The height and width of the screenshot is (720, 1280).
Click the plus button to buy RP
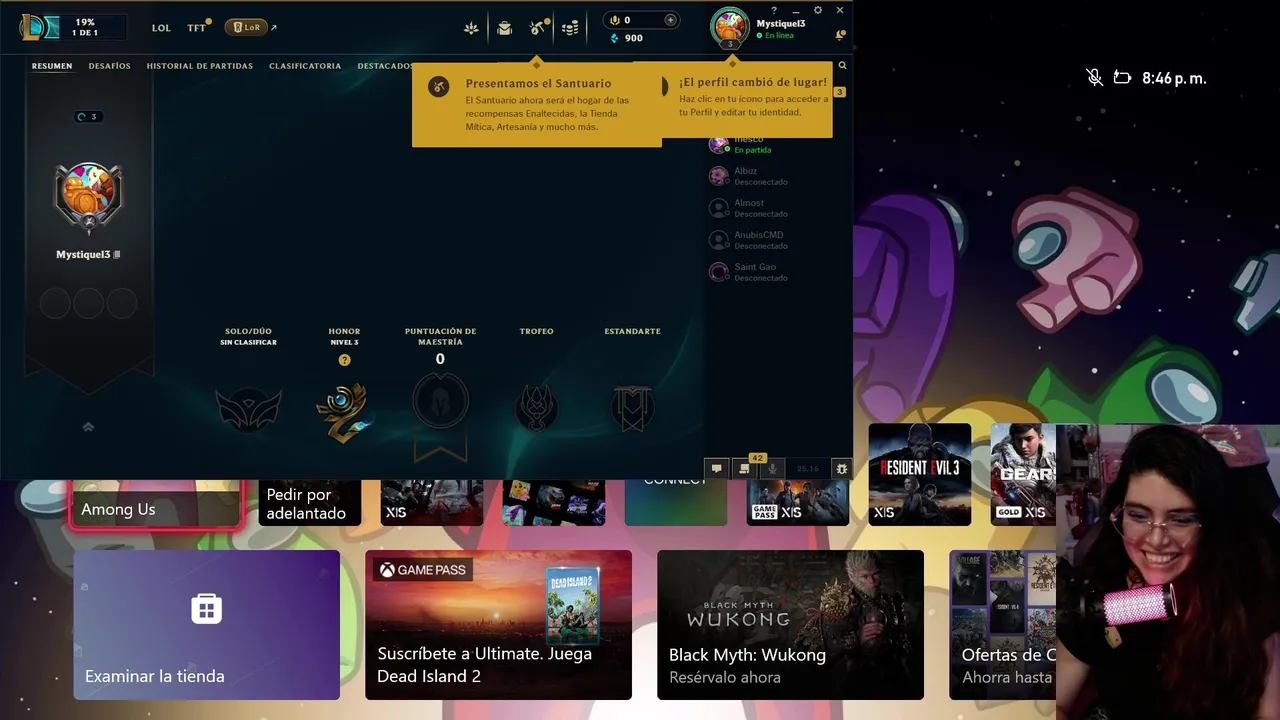tap(670, 20)
